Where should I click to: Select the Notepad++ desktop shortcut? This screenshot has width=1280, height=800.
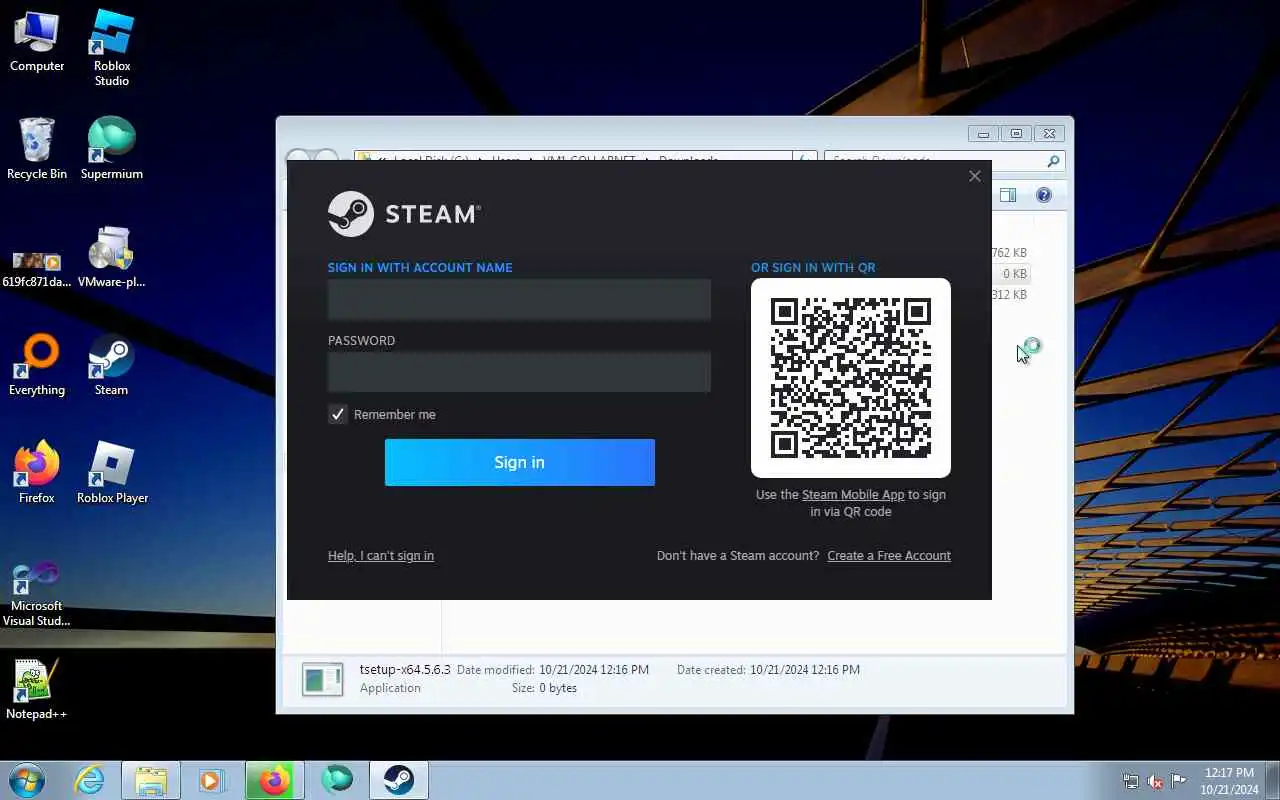click(37, 690)
